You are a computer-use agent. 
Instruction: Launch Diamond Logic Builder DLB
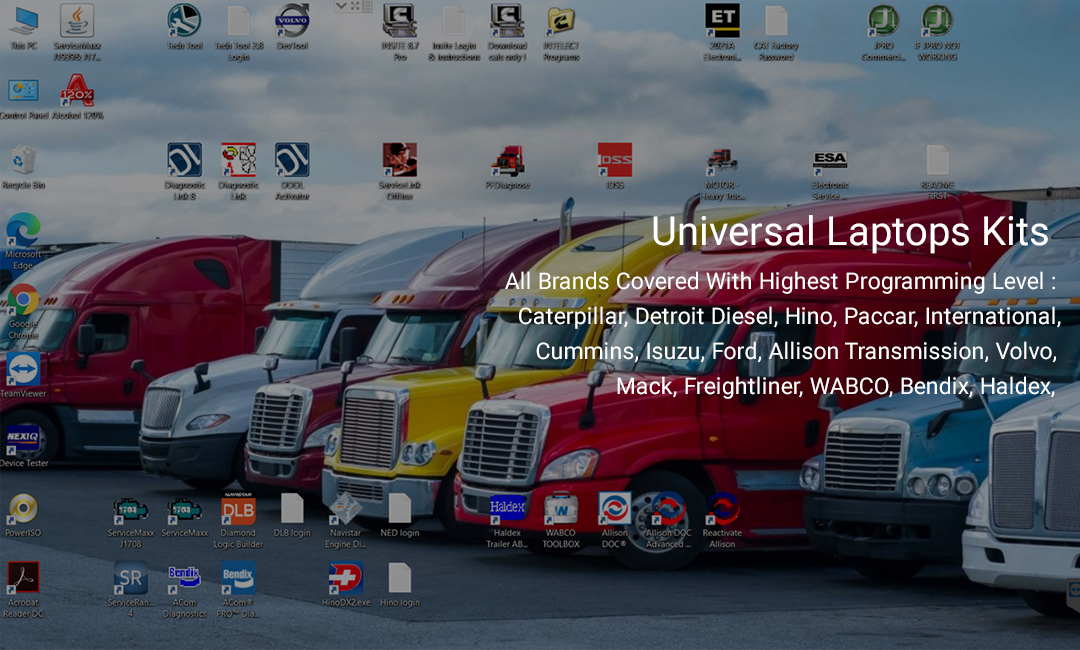pos(238,521)
